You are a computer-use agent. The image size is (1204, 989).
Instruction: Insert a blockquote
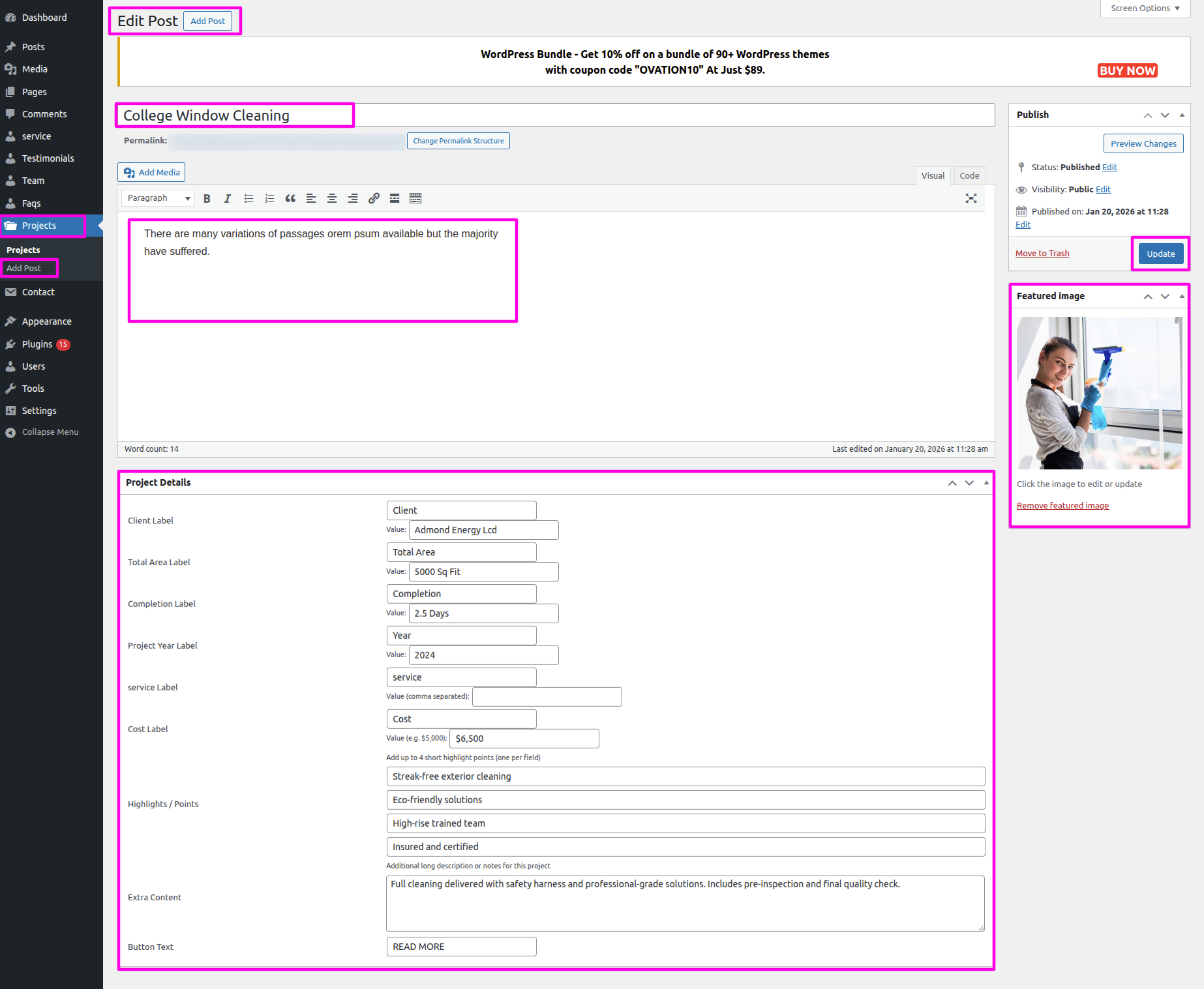[x=290, y=199]
